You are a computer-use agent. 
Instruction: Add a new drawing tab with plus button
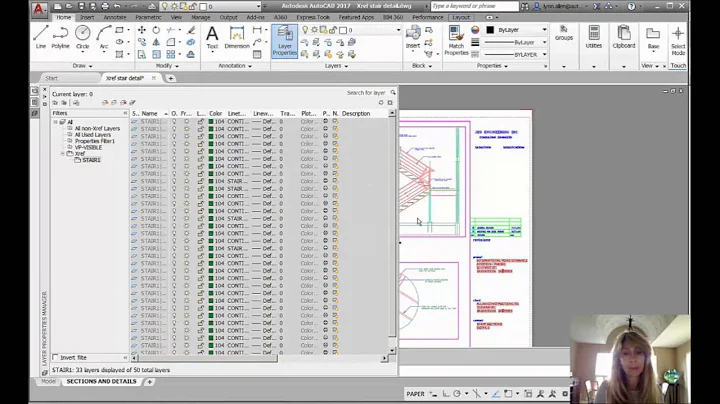170,79
